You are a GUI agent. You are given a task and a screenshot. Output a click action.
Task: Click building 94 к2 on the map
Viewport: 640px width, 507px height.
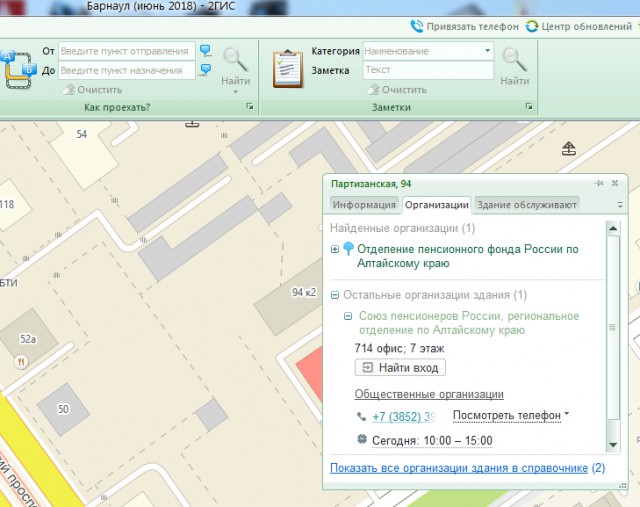coord(291,300)
